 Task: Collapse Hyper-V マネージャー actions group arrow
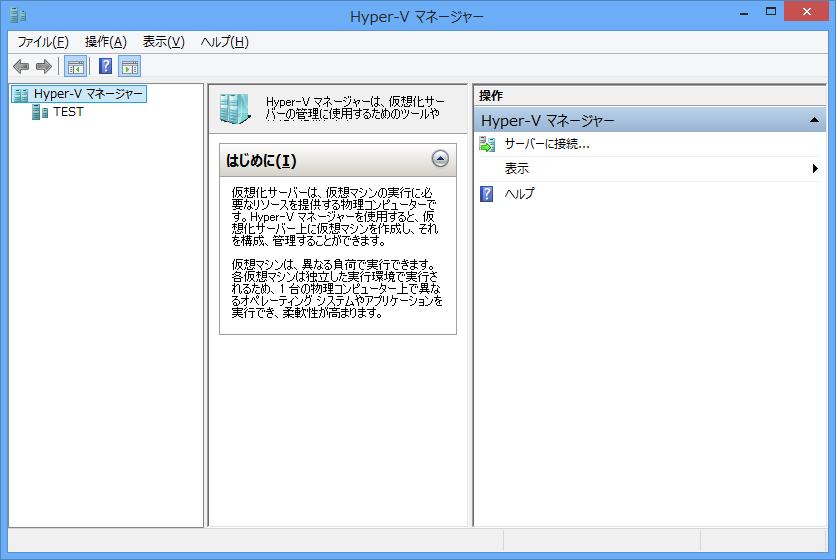pyautogui.click(x=814, y=121)
